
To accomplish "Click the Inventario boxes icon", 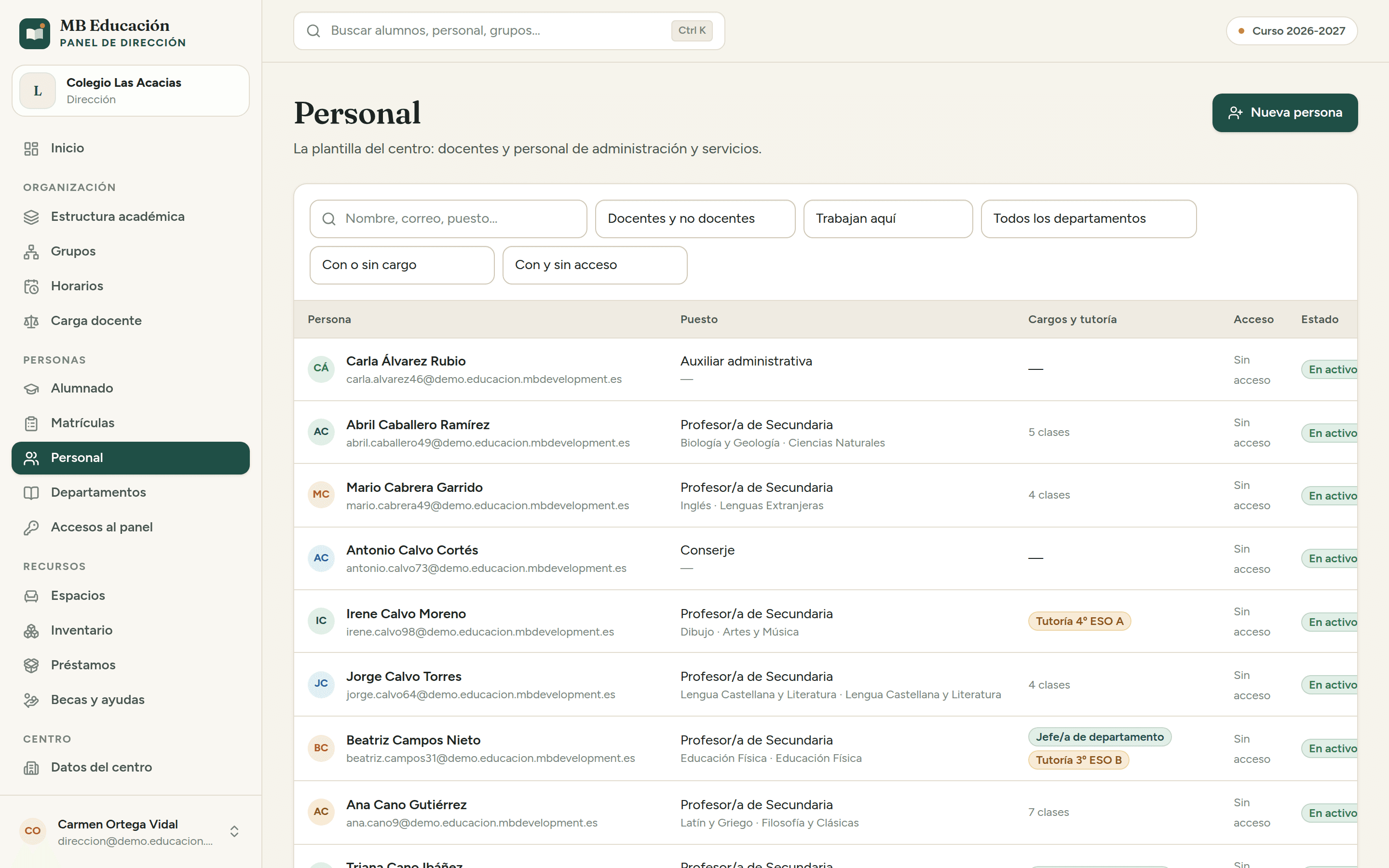I will click(x=31, y=631).
